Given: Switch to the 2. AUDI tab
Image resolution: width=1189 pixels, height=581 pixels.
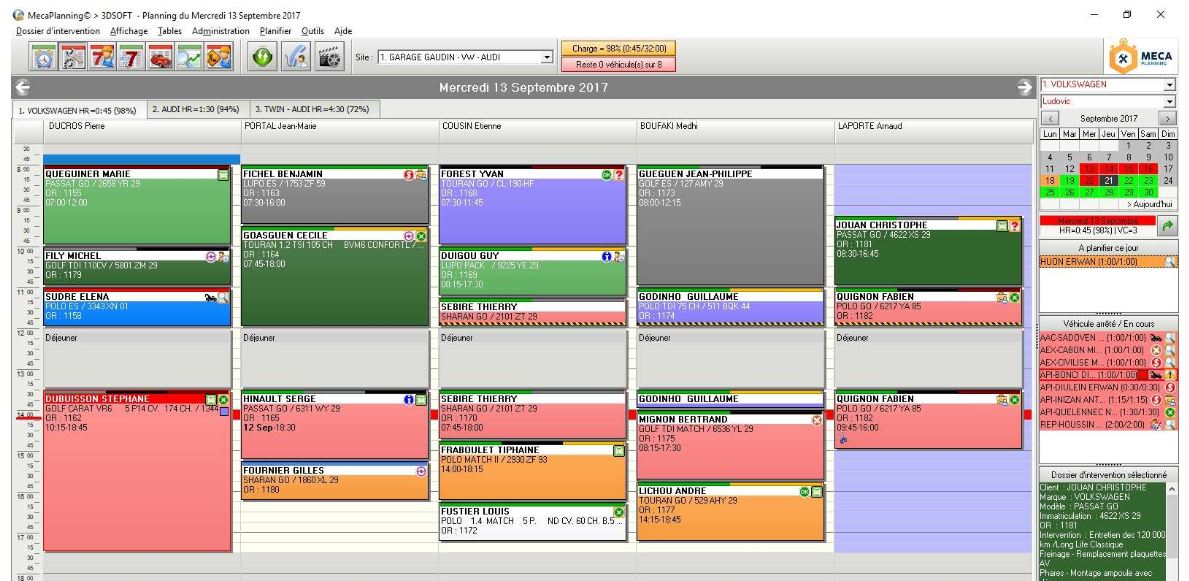Looking at the screenshot, I should [x=194, y=108].
